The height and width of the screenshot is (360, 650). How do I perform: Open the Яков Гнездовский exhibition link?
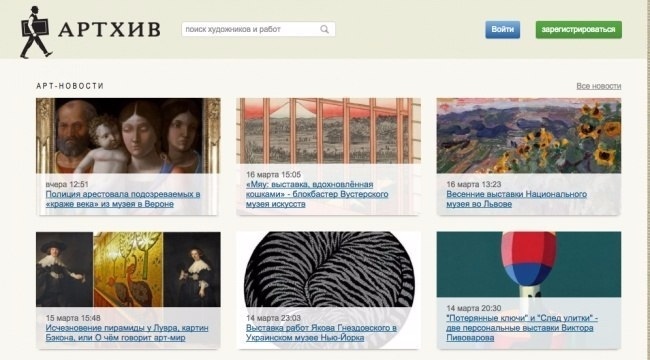click(321, 333)
